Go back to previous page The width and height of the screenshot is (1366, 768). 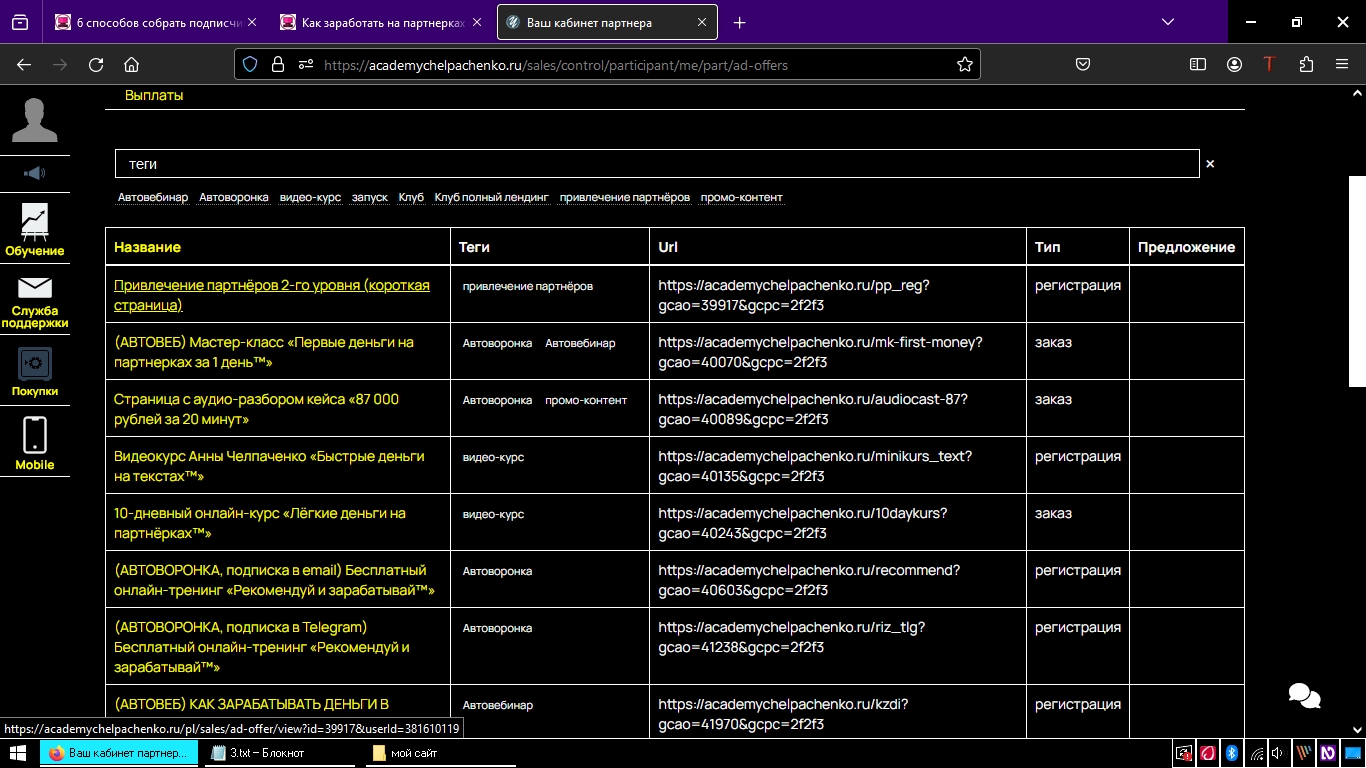pos(24,64)
